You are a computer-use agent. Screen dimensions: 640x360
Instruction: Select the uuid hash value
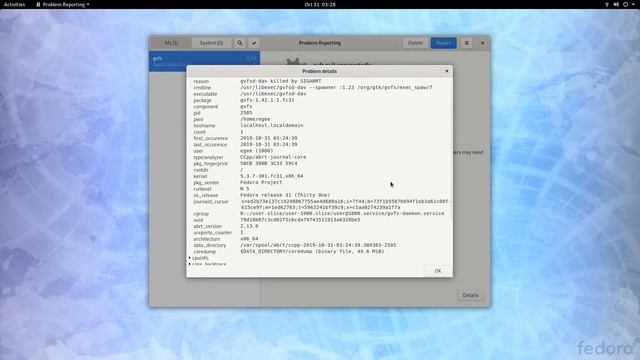(300, 220)
